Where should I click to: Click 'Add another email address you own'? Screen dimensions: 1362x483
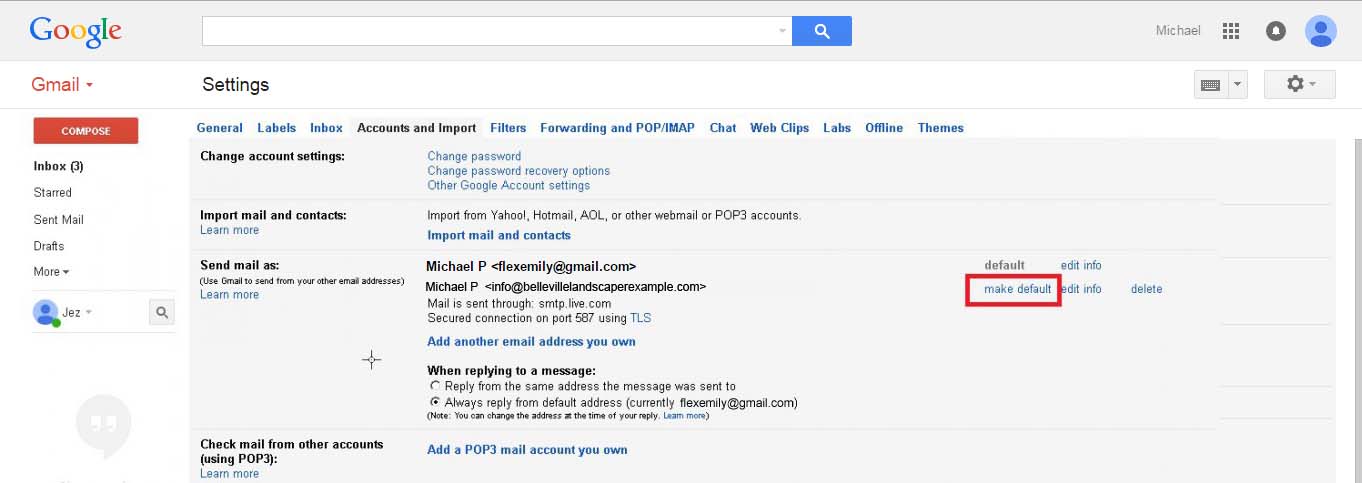click(x=531, y=342)
